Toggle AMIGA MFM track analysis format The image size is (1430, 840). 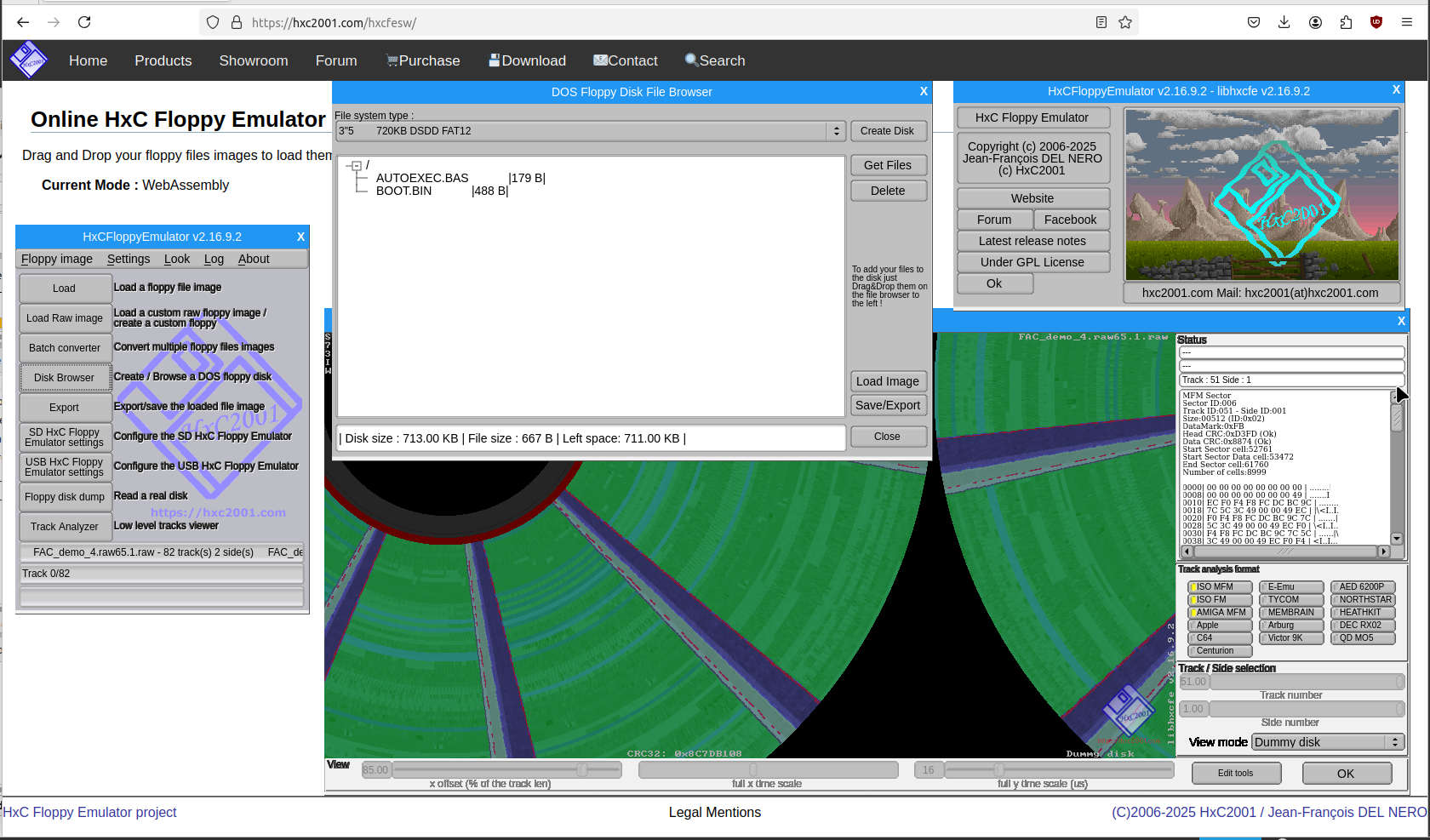pyautogui.click(x=1220, y=612)
